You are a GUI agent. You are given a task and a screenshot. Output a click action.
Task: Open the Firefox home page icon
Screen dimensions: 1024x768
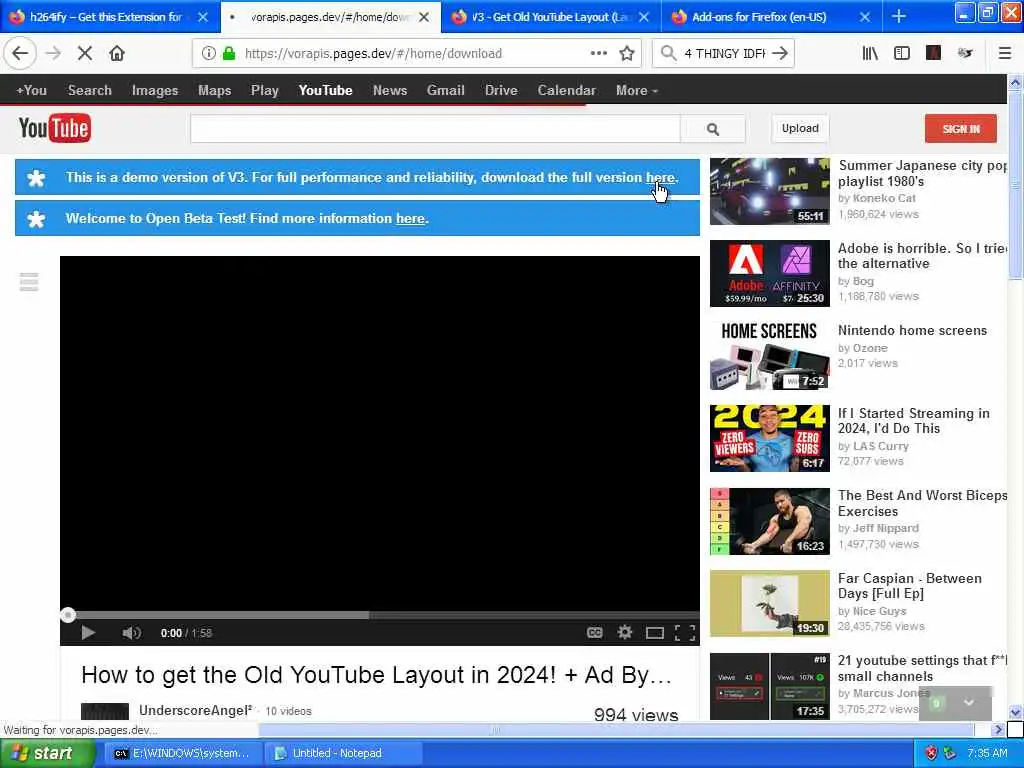point(117,53)
